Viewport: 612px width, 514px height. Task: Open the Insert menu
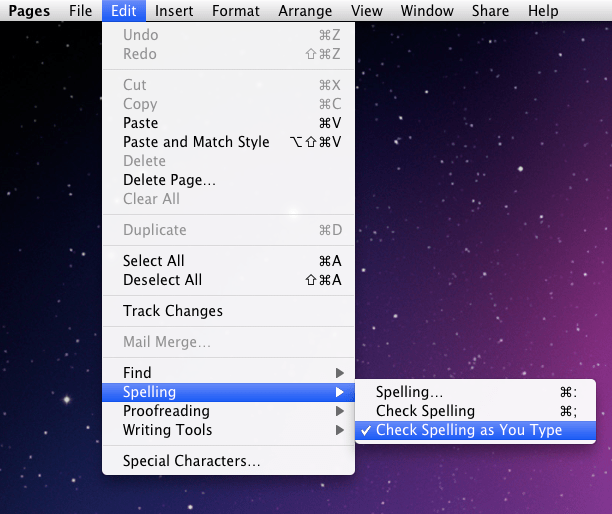tap(174, 11)
